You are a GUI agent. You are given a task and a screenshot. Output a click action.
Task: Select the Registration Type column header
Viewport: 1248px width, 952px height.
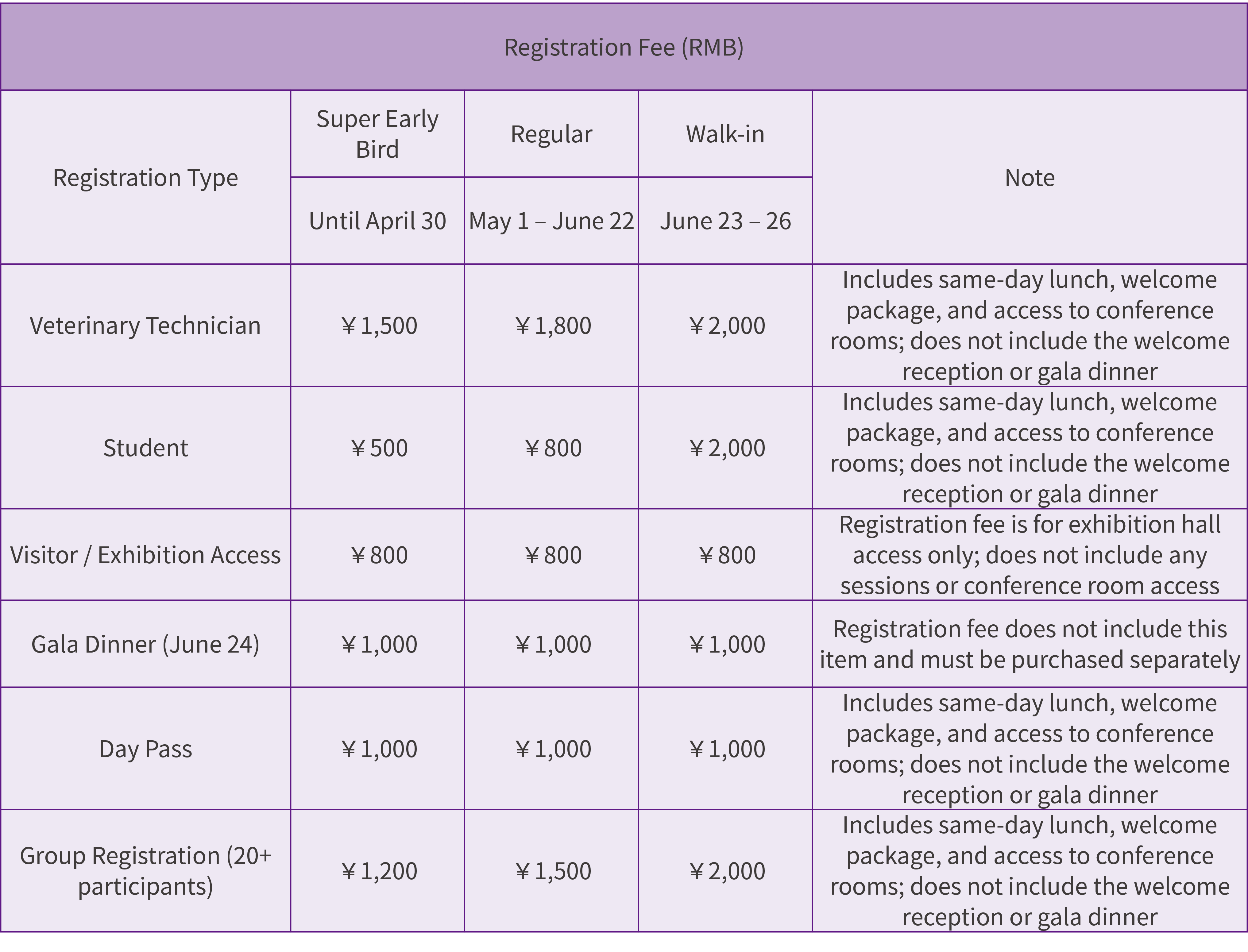pos(145,178)
